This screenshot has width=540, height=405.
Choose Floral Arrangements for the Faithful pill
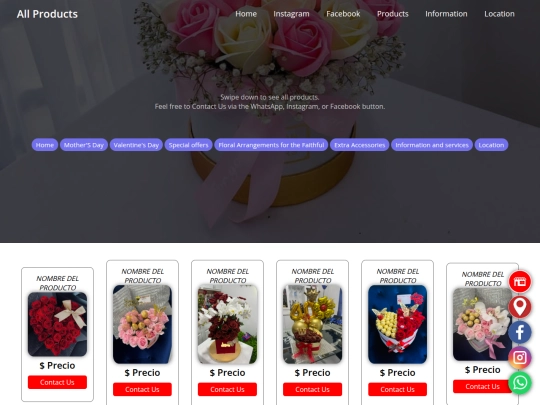(x=271, y=145)
